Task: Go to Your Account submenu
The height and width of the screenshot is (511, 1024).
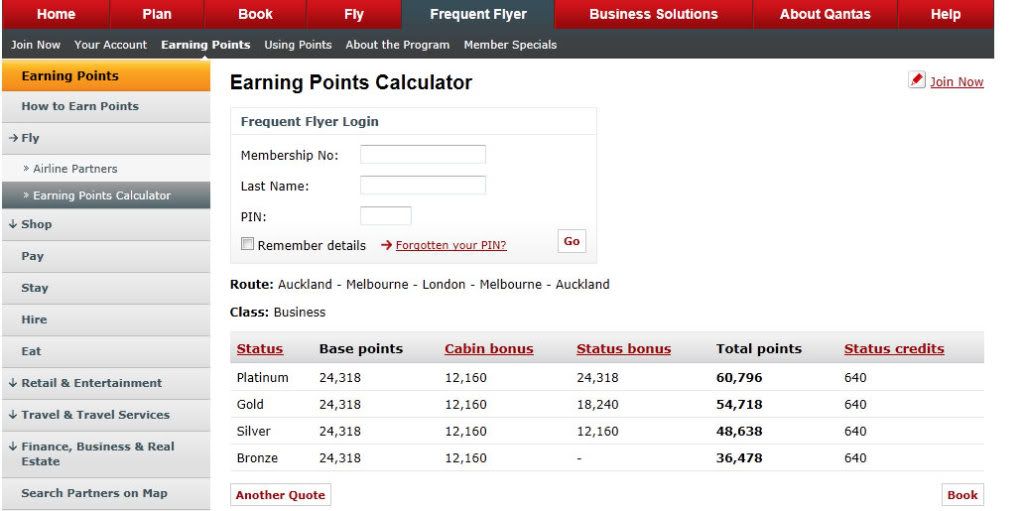Action: coord(110,45)
